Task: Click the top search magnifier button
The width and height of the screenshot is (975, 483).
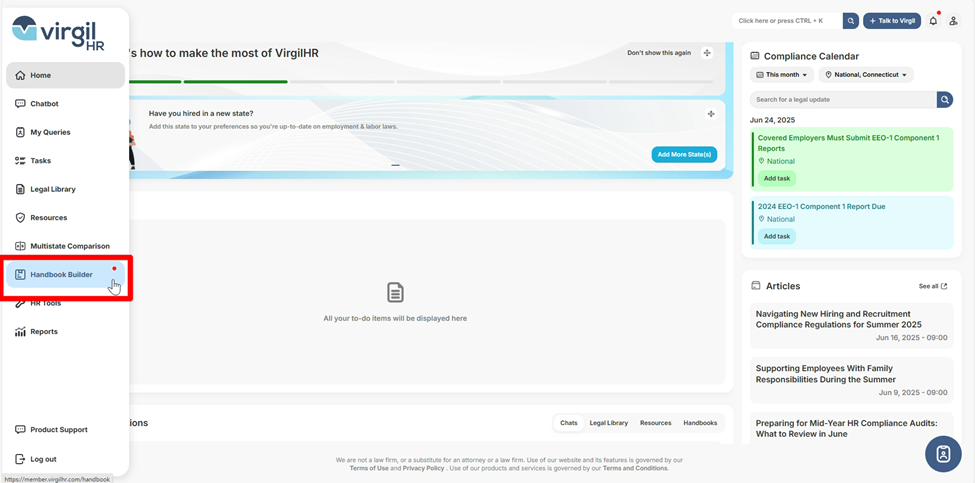Action: (851, 21)
